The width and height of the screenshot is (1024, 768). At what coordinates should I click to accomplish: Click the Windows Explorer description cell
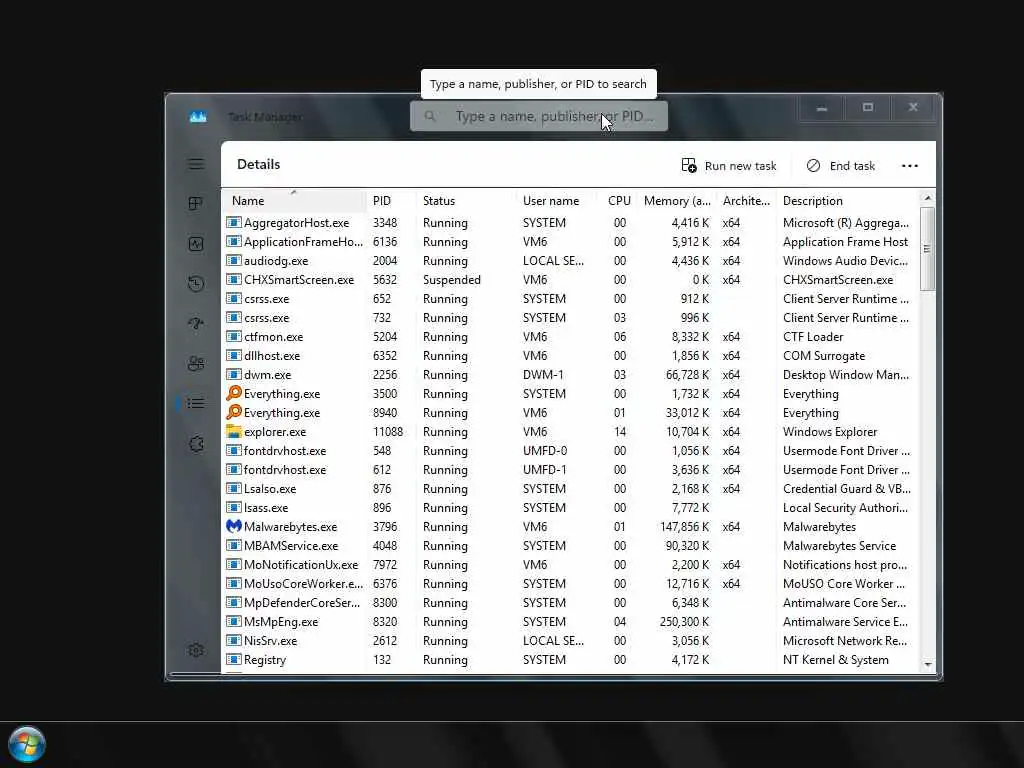coord(829,431)
